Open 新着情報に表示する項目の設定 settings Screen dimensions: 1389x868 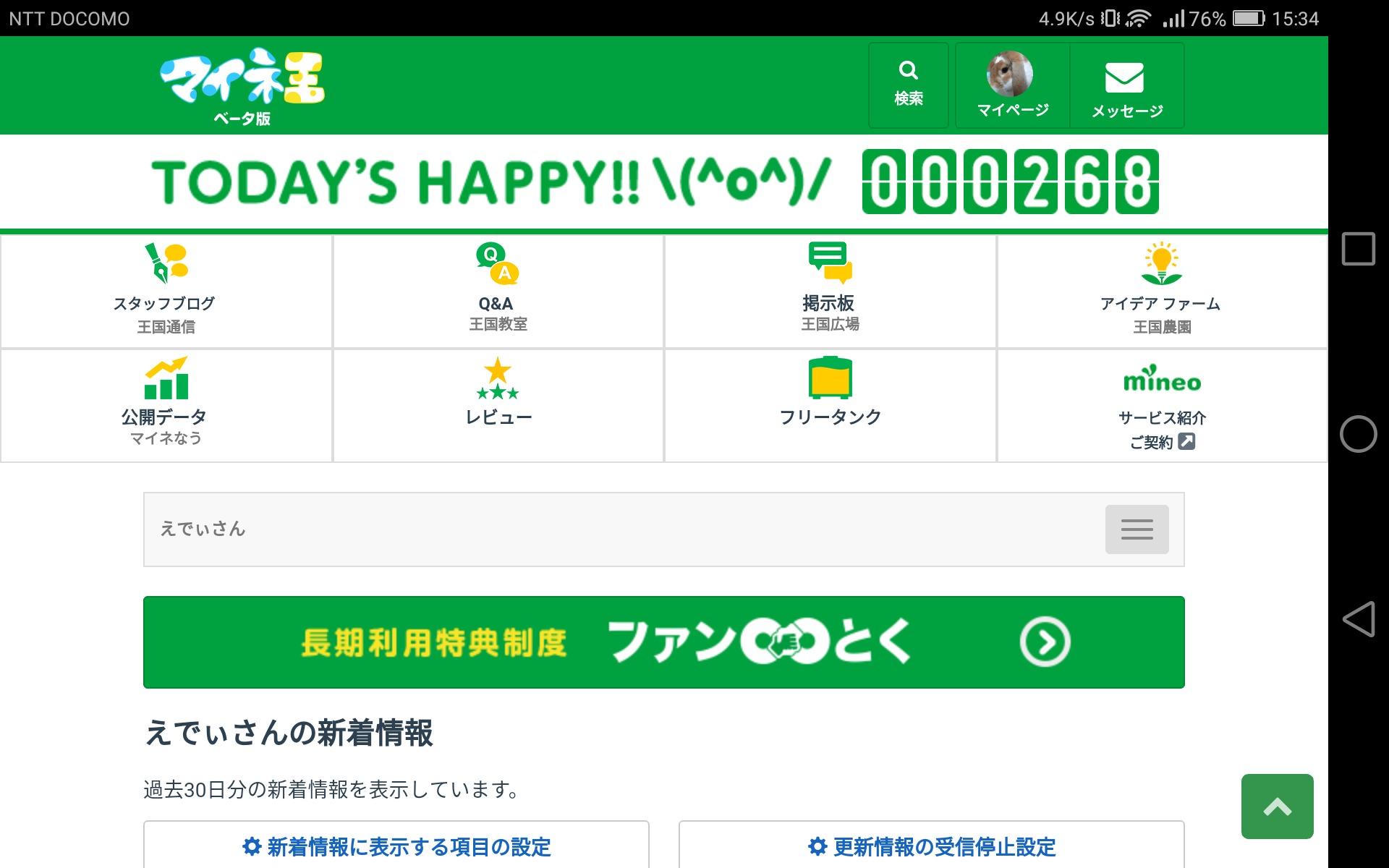coord(396,846)
